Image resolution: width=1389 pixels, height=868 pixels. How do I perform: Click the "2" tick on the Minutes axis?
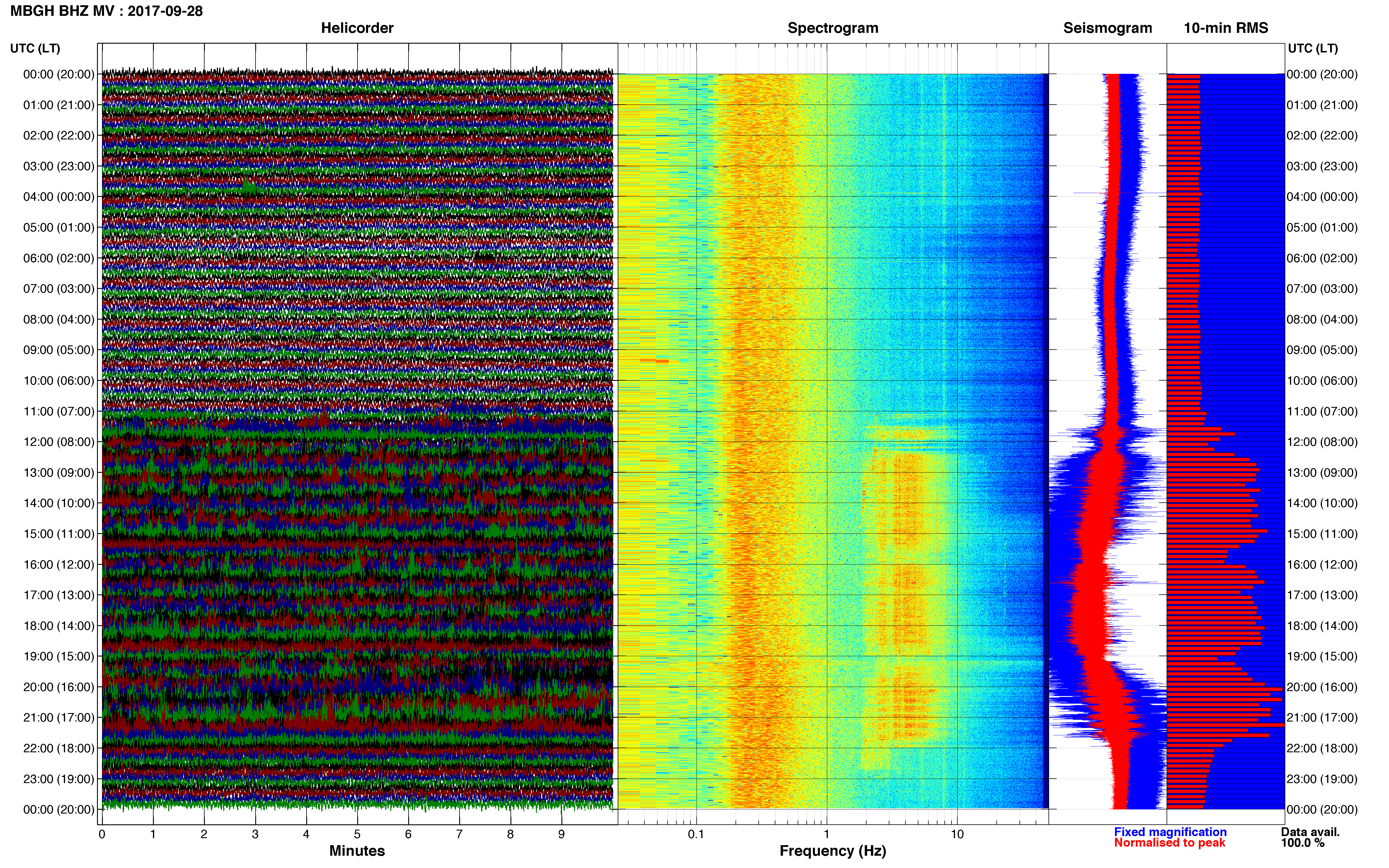pos(204,834)
